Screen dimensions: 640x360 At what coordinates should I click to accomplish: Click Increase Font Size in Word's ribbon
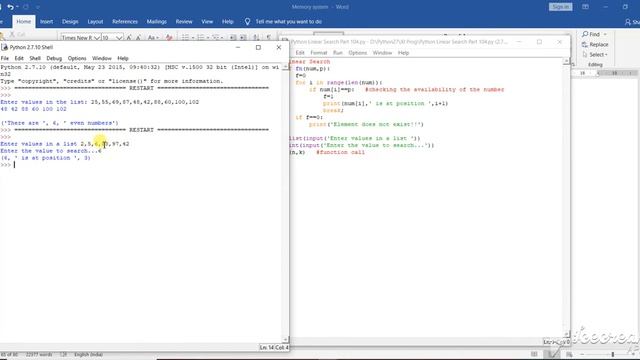coord(129,38)
